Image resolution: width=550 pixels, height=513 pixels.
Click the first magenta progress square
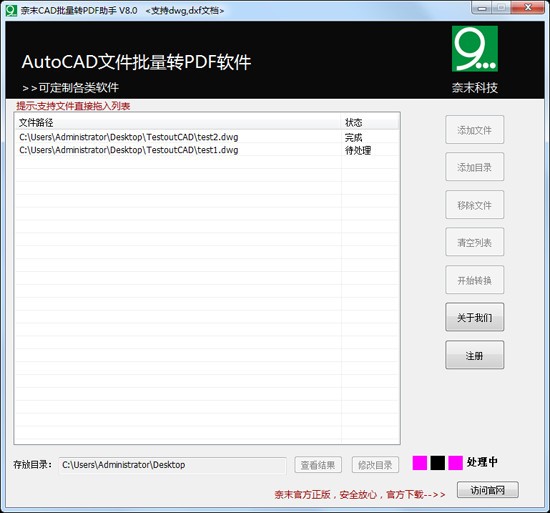coord(420,463)
